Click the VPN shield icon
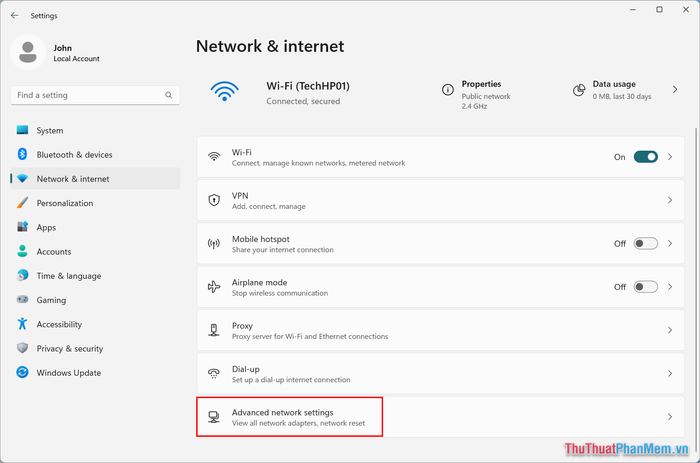 tap(214, 200)
